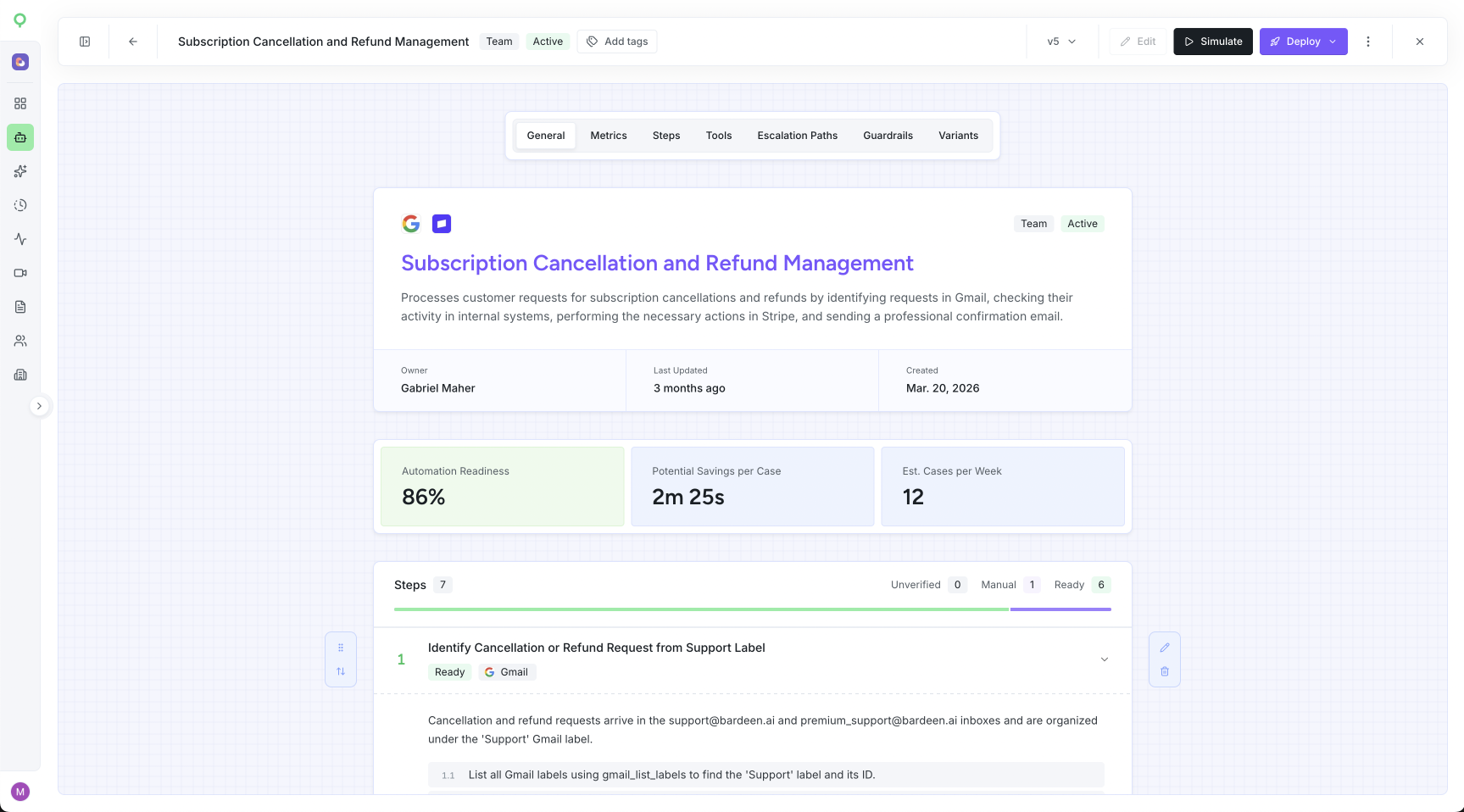1464x812 pixels.
Task: Open the video recordings icon in sidebar
Action: [x=20, y=273]
